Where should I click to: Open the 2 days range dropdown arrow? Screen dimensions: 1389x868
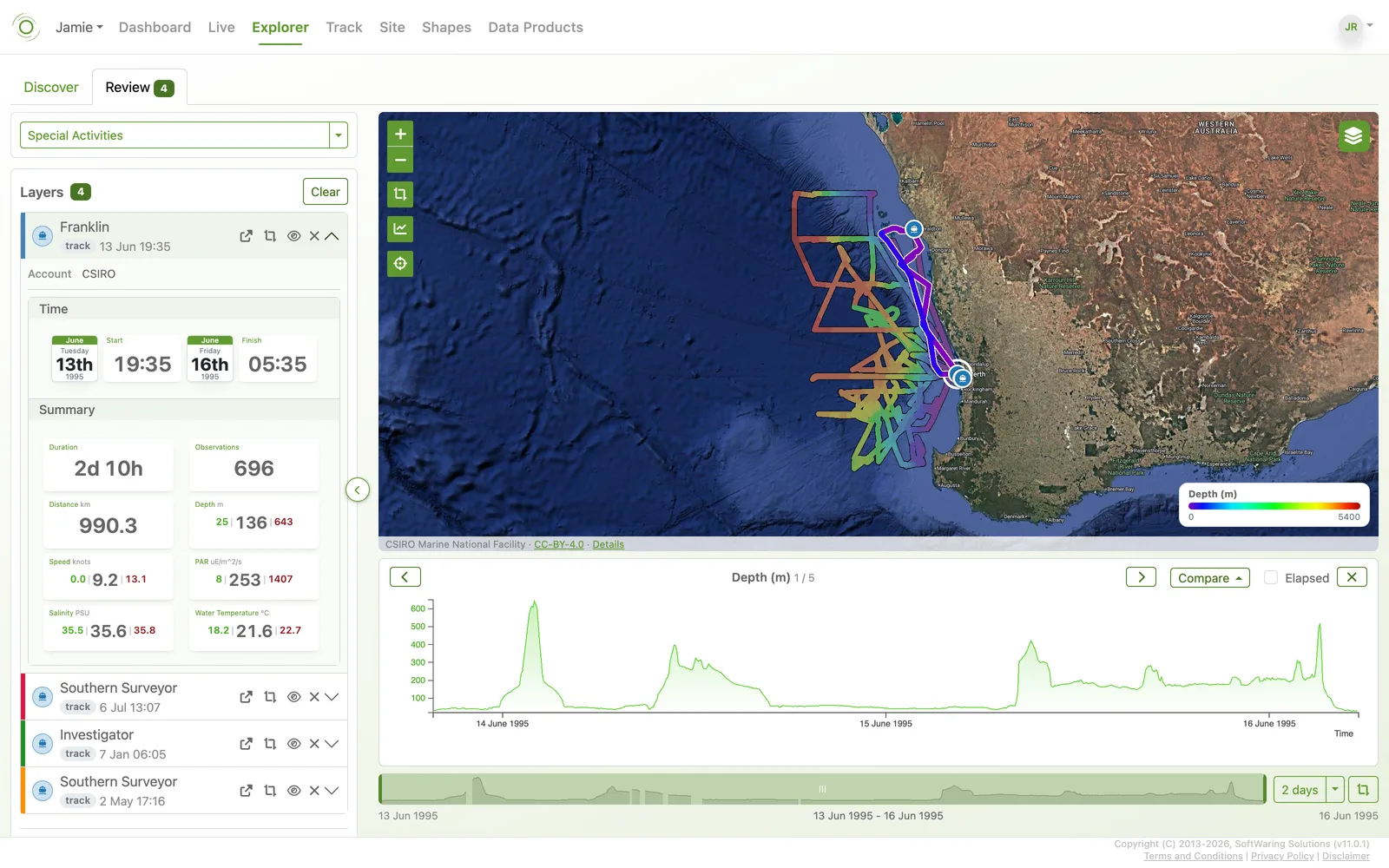click(1335, 790)
